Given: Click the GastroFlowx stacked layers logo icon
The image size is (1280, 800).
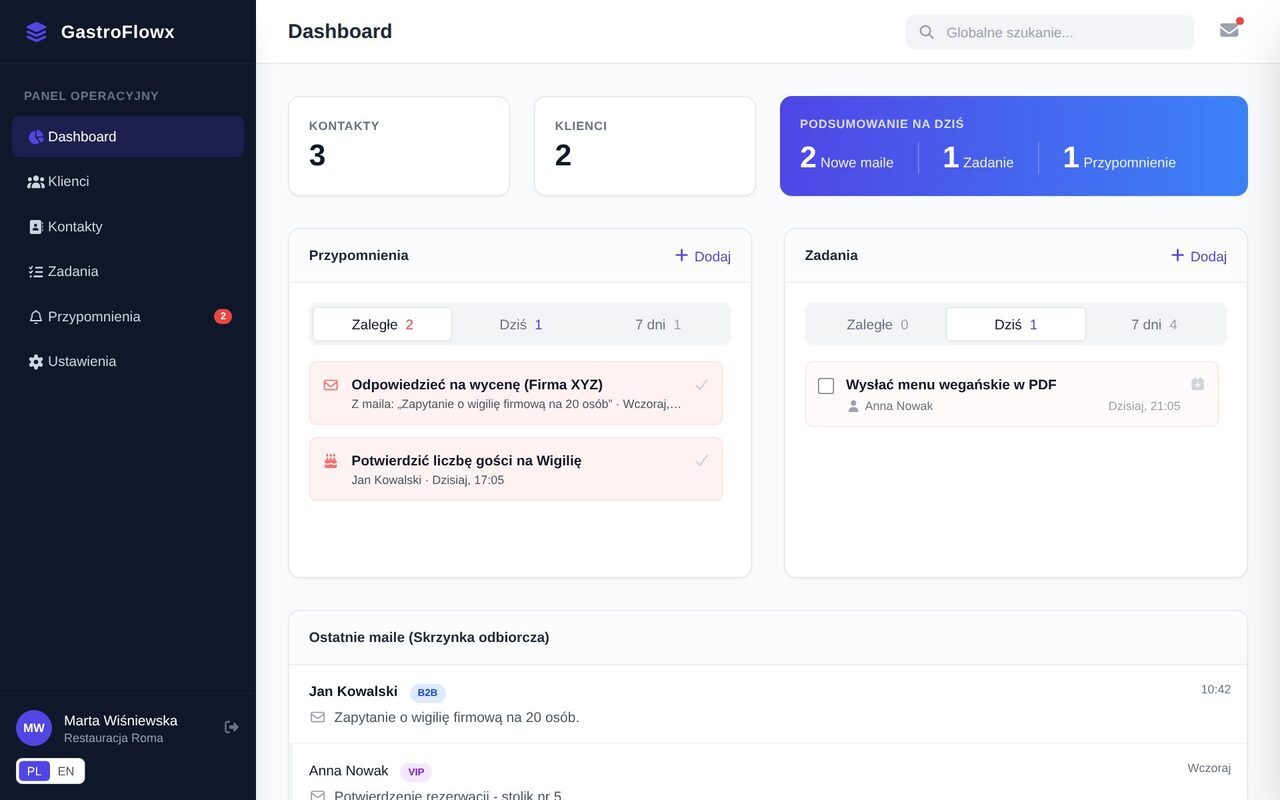Looking at the screenshot, I should point(37,32).
